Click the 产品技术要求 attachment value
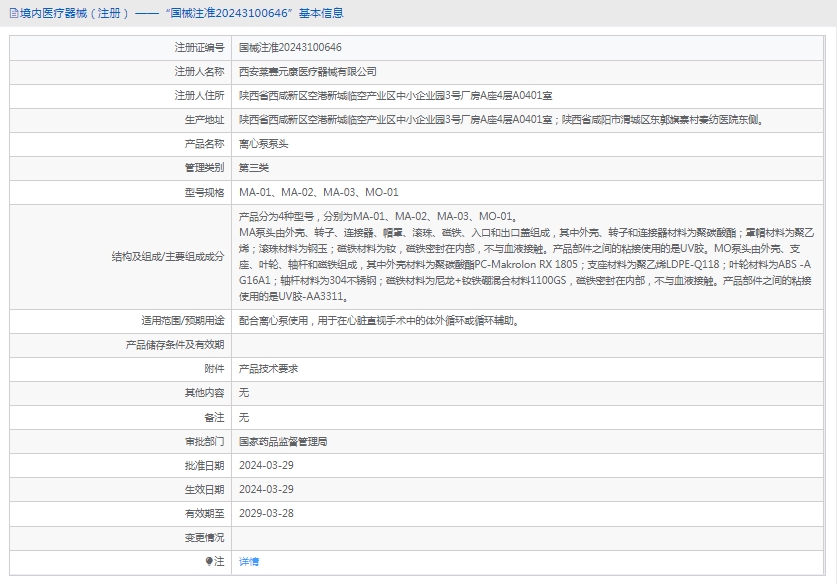The image size is (837, 584). [x=268, y=369]
